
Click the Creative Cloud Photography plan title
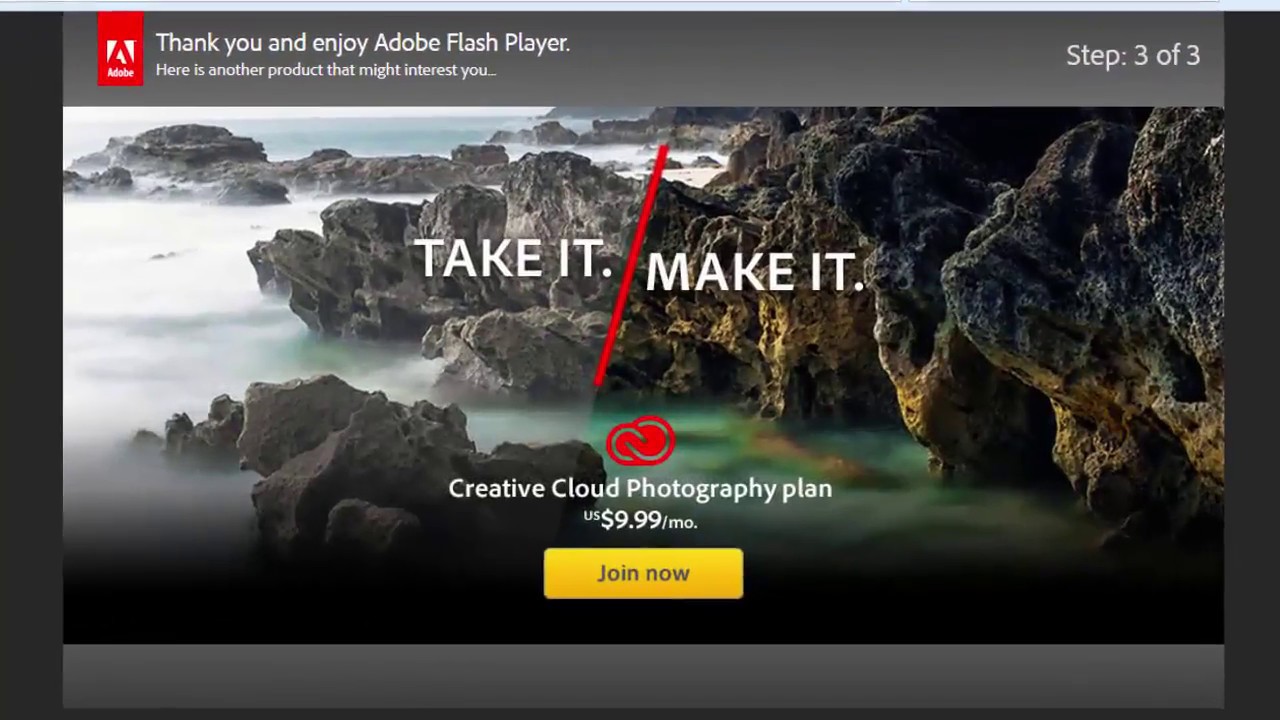[640, 489]
